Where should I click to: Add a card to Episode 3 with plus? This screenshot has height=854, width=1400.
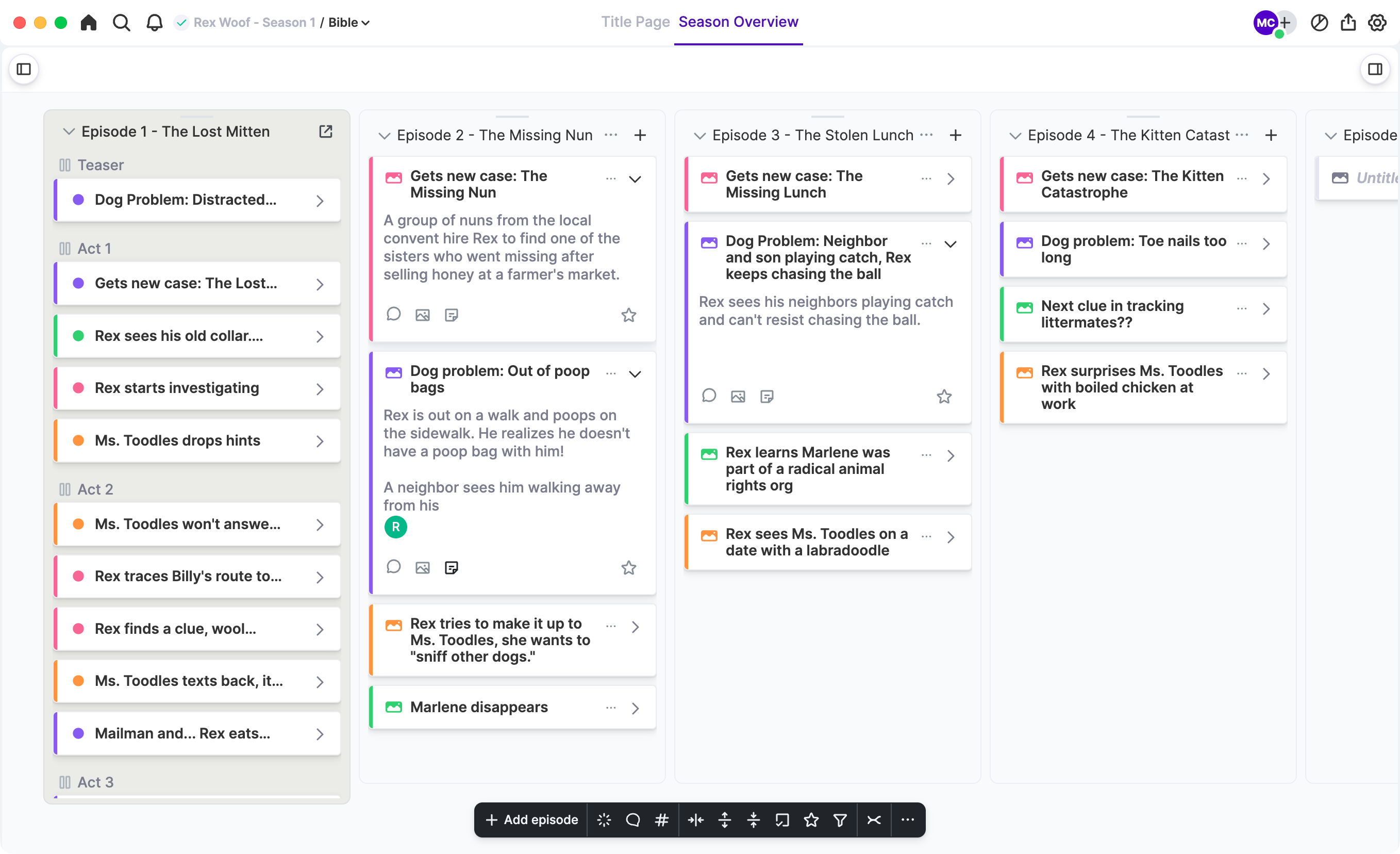coord(956,135)
